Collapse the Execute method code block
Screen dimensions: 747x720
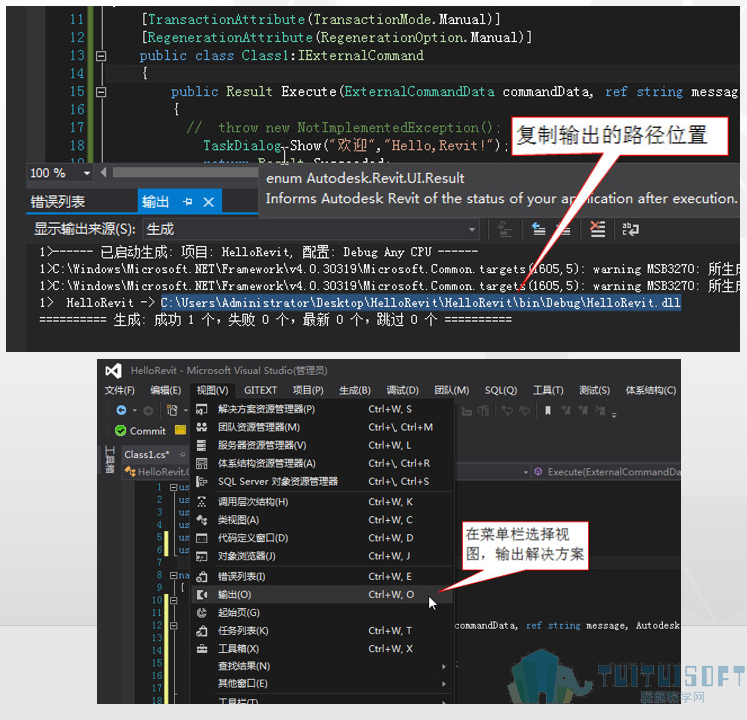[101, 92]
